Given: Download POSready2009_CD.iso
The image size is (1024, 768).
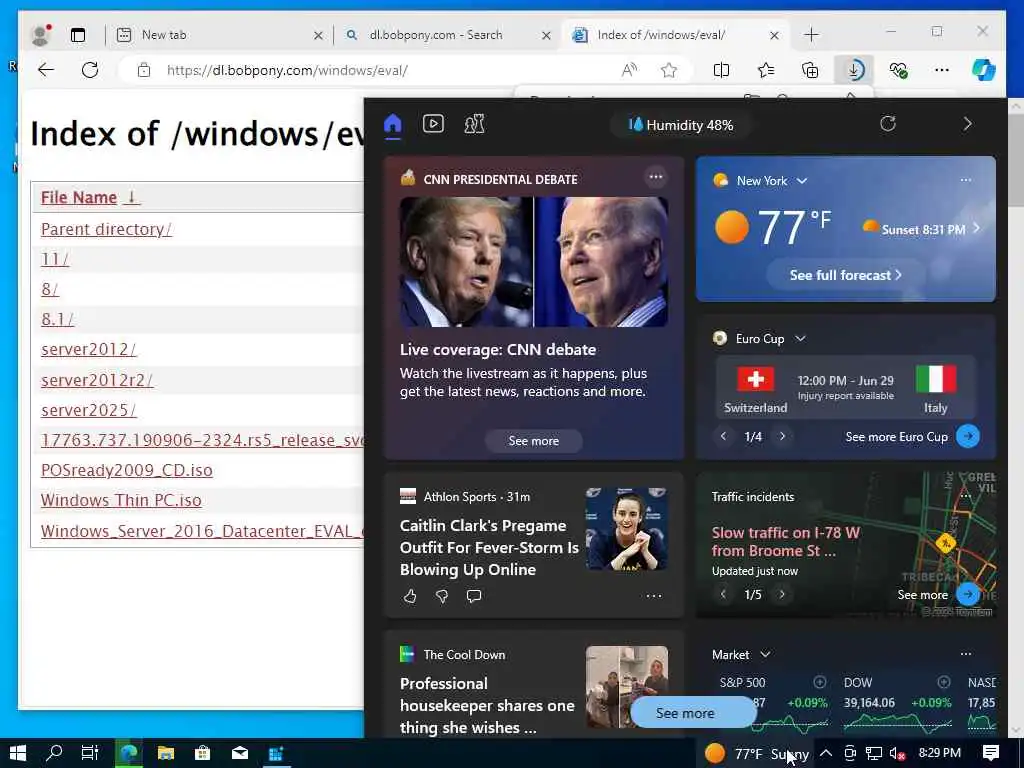Looking at the screenshot, I should [127, 470].
